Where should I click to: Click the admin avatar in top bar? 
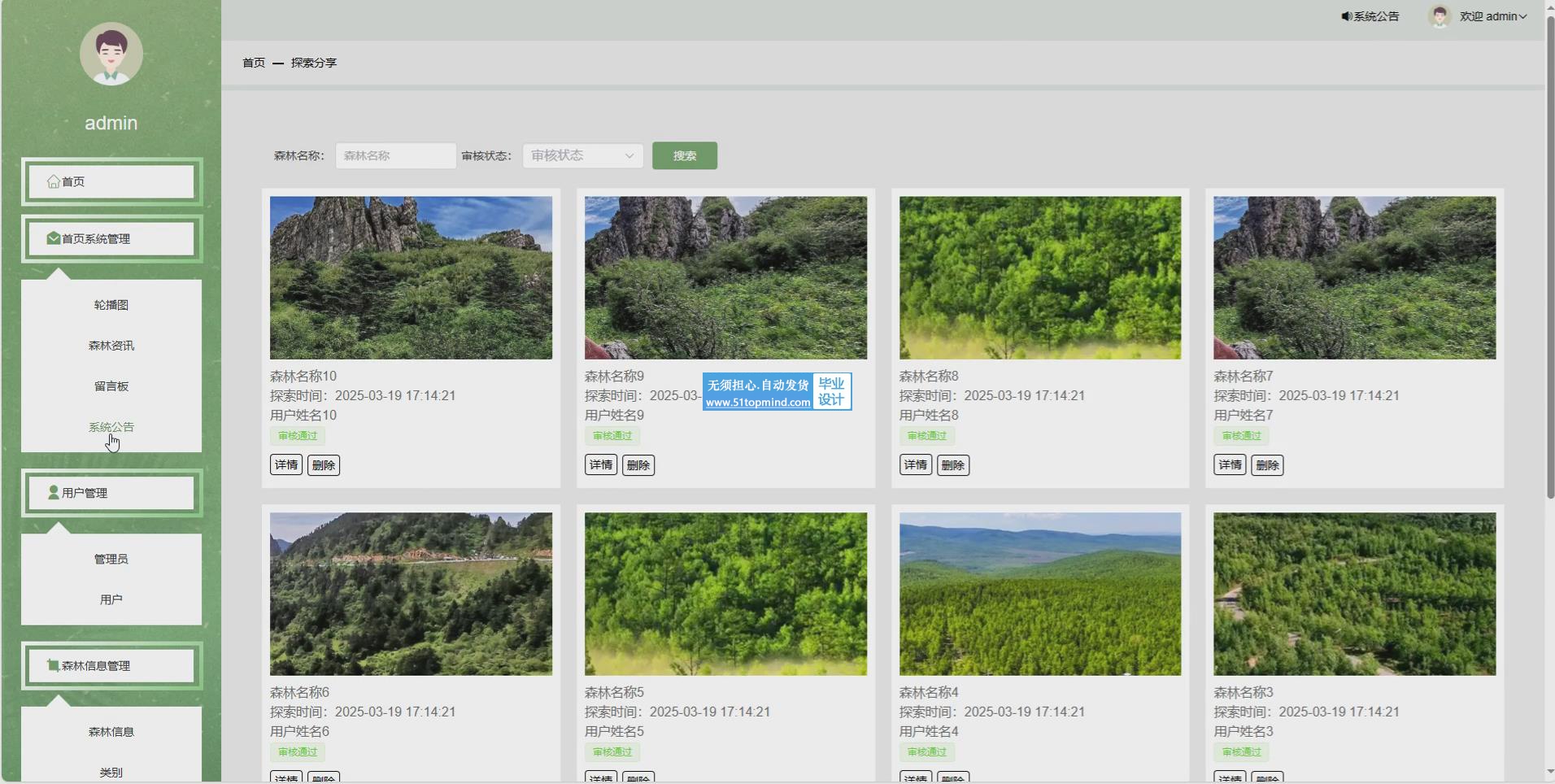pos(1440,16)
